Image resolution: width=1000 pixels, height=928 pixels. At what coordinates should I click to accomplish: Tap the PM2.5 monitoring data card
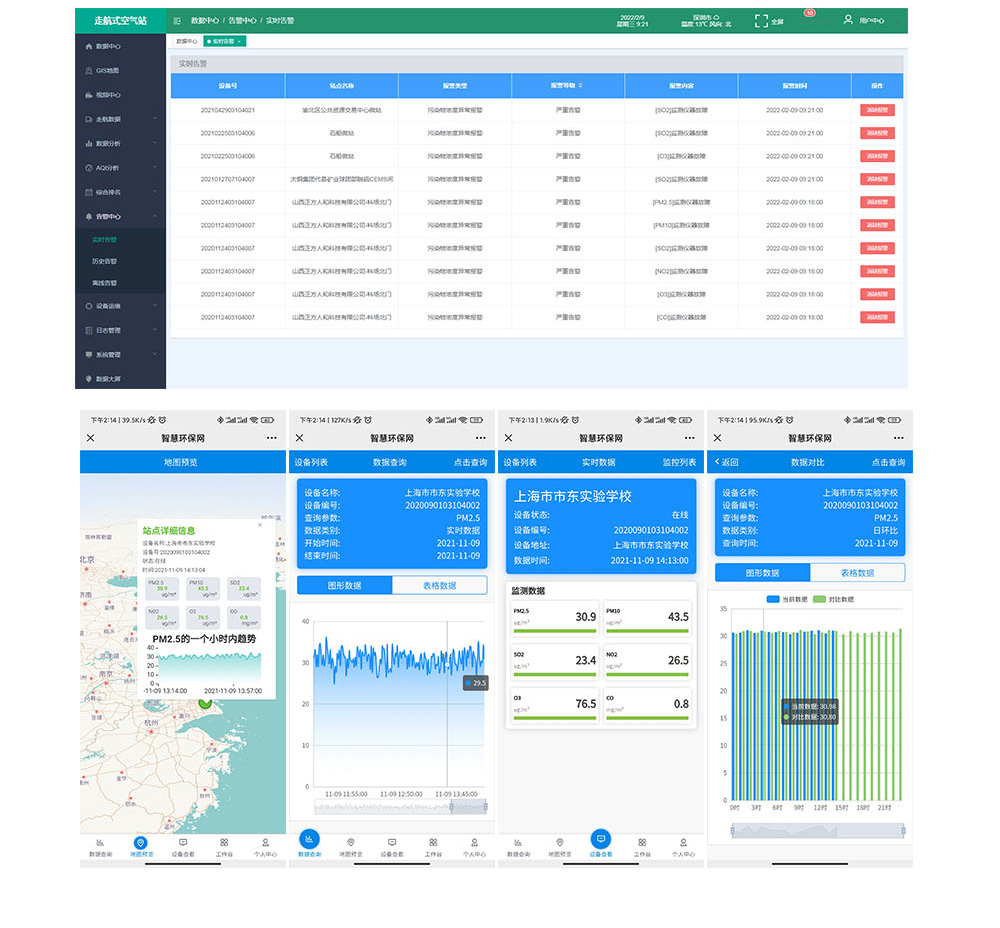click(553, 619)
